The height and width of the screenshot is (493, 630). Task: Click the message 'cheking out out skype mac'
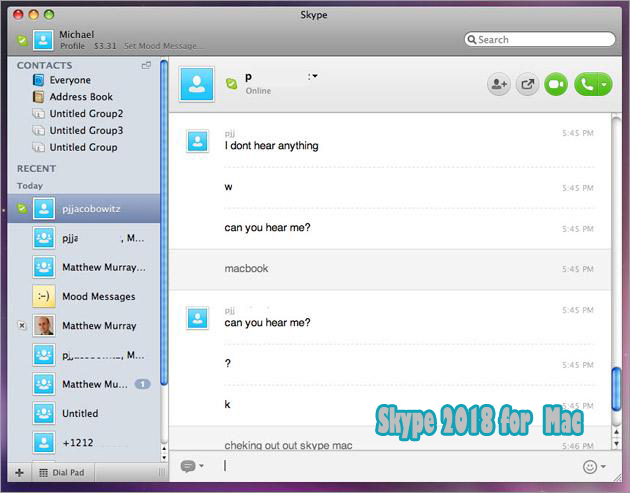click(288, 445)
